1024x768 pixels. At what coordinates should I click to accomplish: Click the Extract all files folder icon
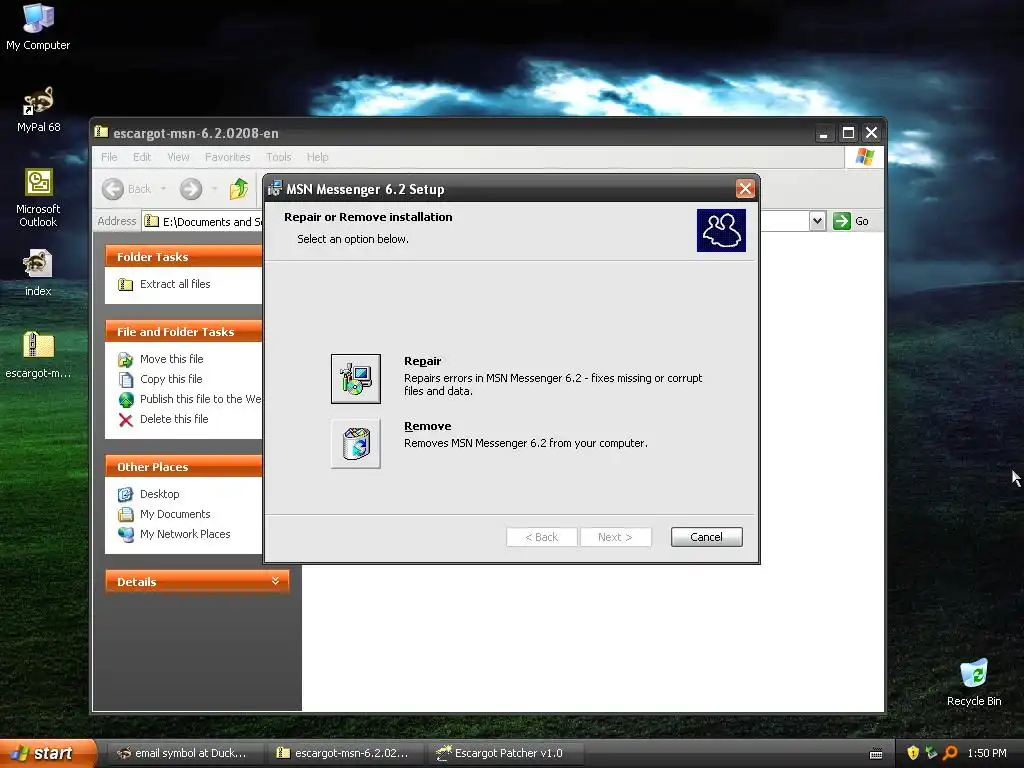pyautogui.click(x=125, y=284)
